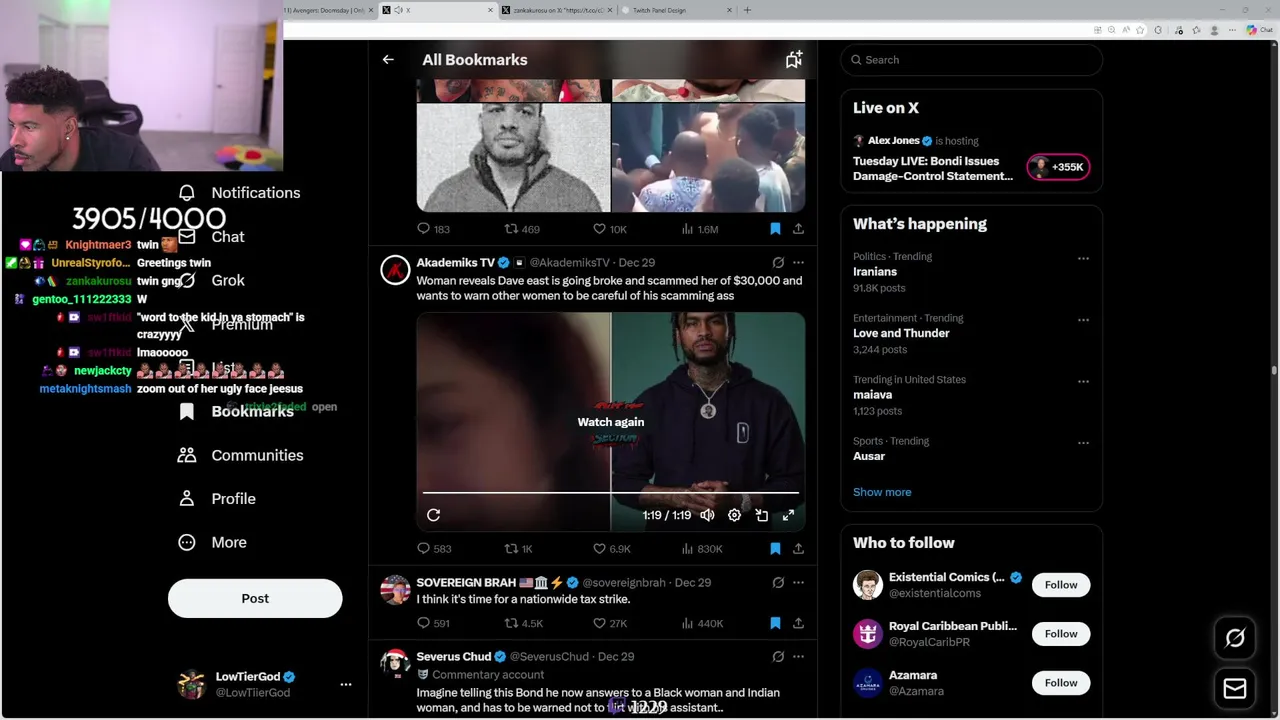View analytics for the Akademiks TV post

point(701,549)
